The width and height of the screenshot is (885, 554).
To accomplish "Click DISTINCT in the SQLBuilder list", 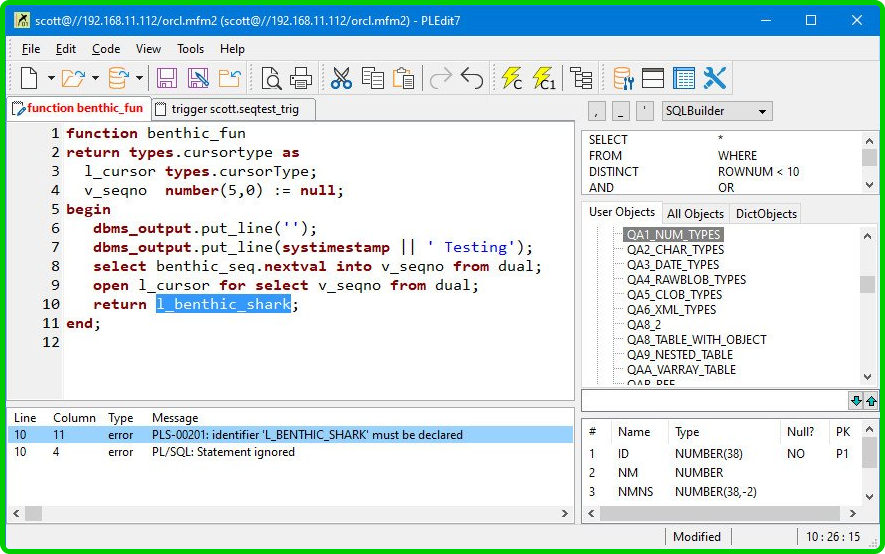I will [x=614, y=172].
